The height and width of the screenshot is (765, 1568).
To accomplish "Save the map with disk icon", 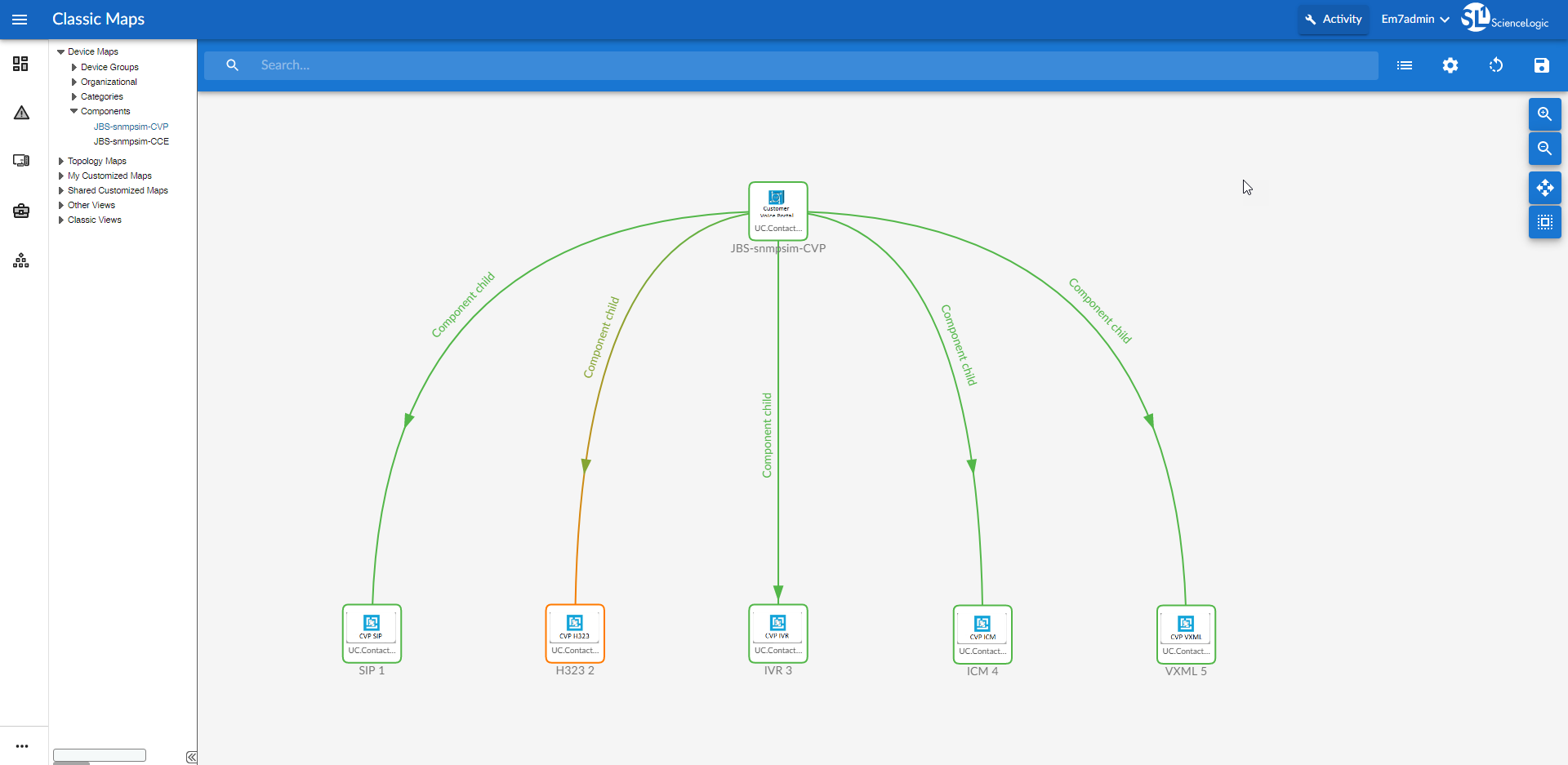I will [x=1541, y=65].
